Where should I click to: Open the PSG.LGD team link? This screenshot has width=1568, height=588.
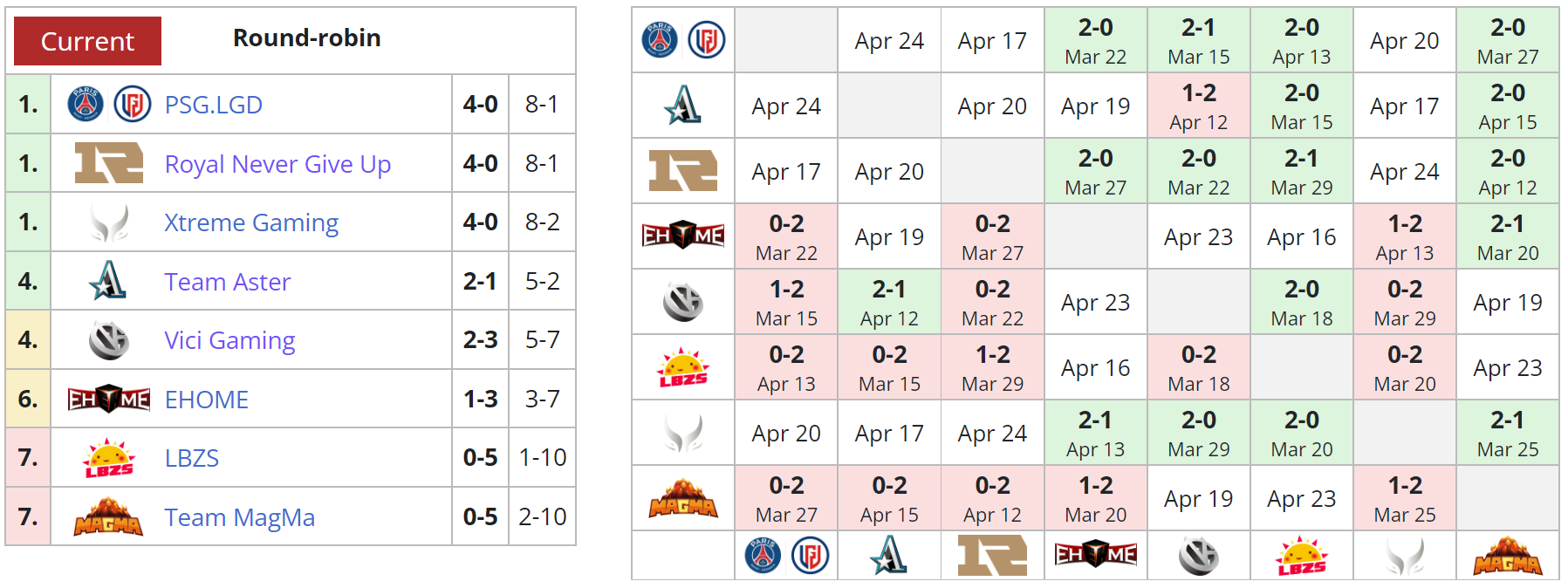point(214,105)
